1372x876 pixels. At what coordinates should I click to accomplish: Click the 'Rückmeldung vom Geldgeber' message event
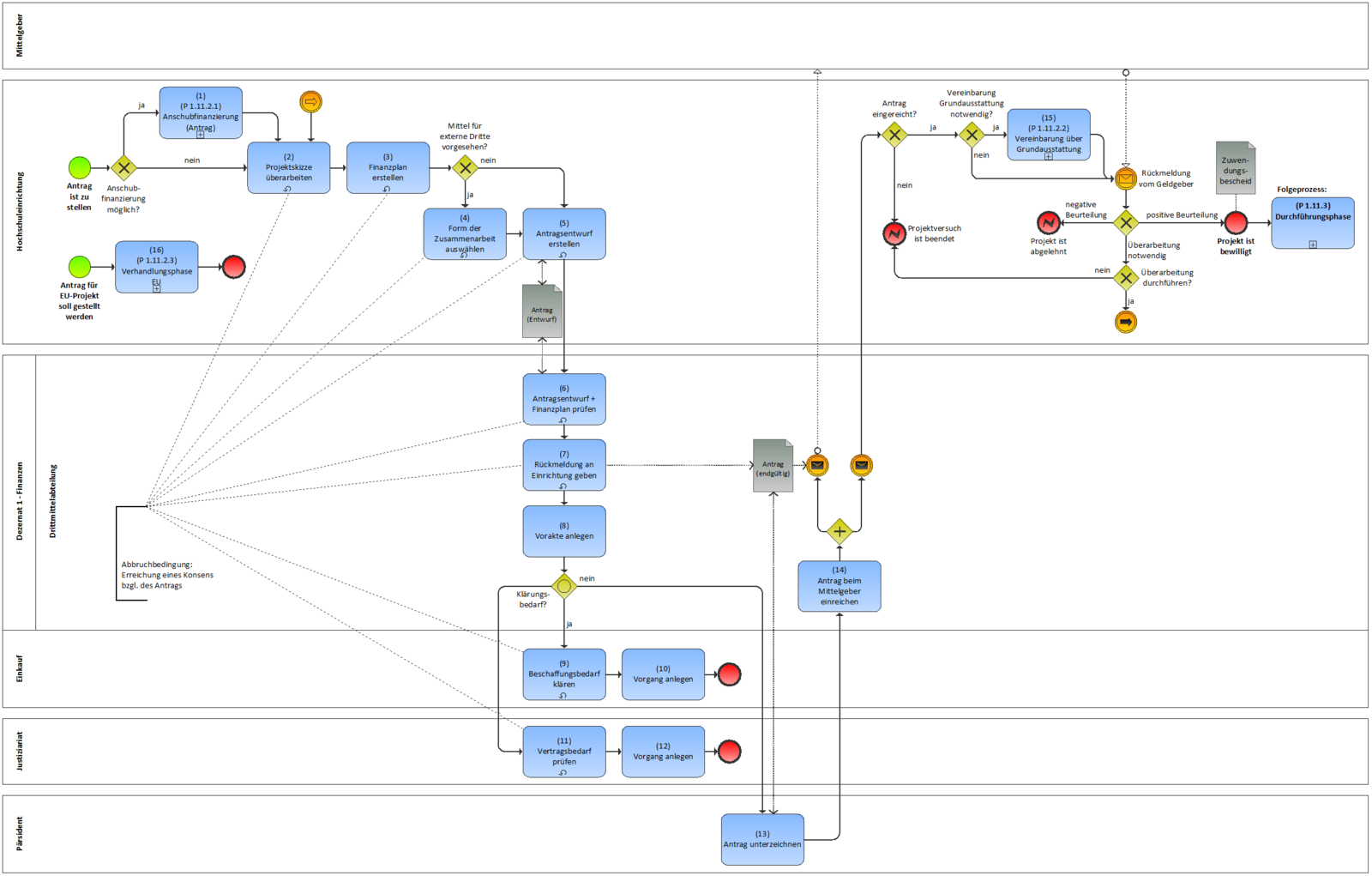point(1126,178)
